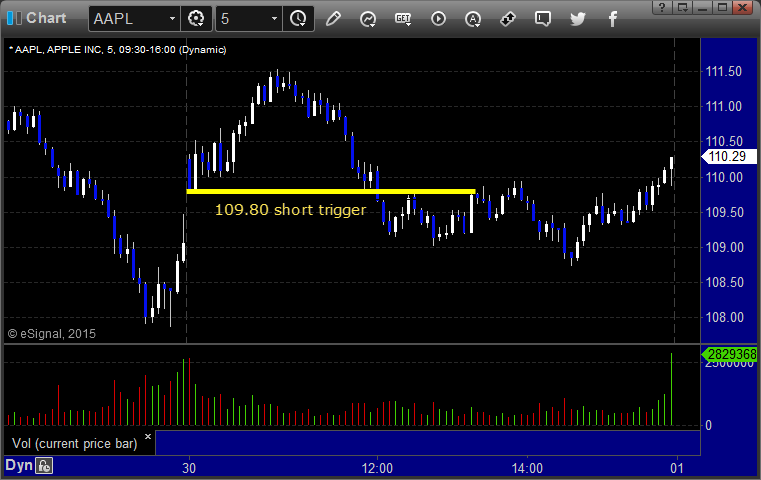
Task: Expand the 5 interval dropdown
Action: (x=274, y=19)
